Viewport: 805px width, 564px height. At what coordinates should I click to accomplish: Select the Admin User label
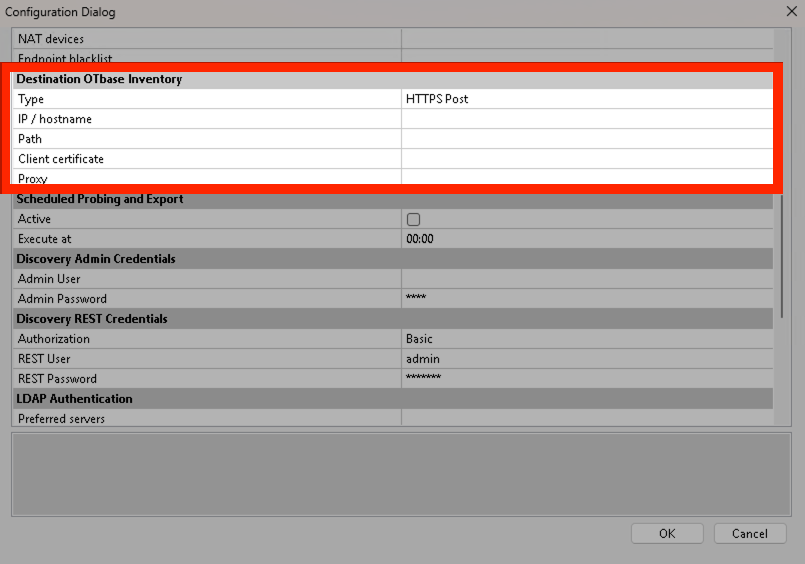click(x=49, y=279)
